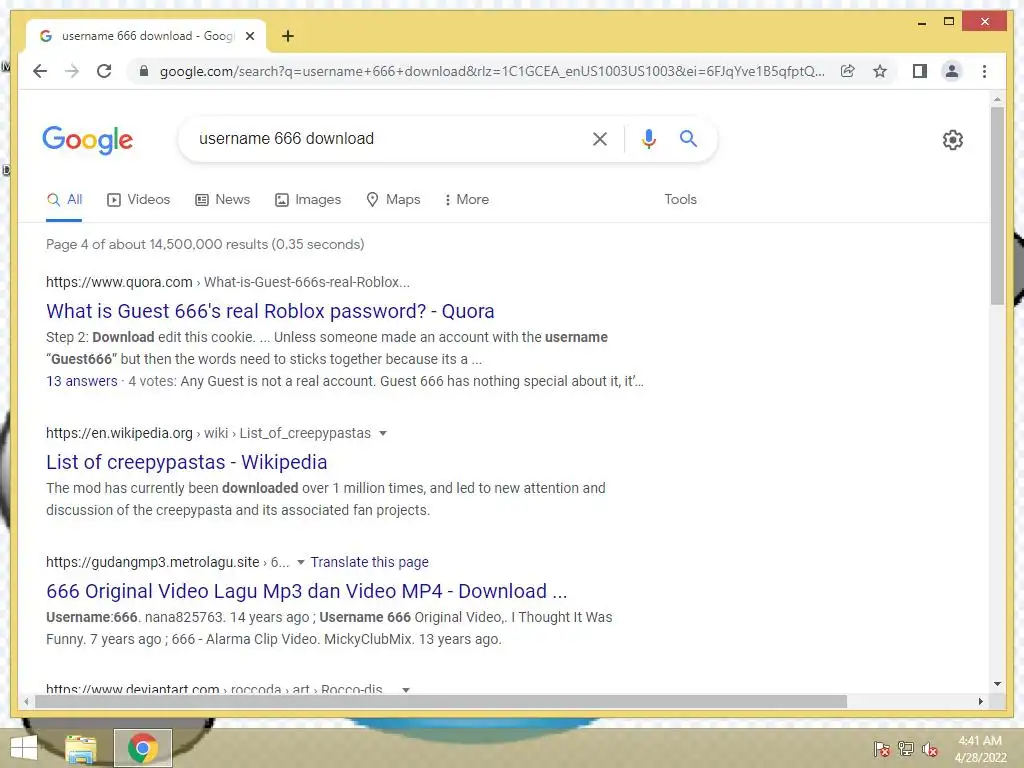
Task: Focus the Chrome address bar URL
Action: coord(492,71)
